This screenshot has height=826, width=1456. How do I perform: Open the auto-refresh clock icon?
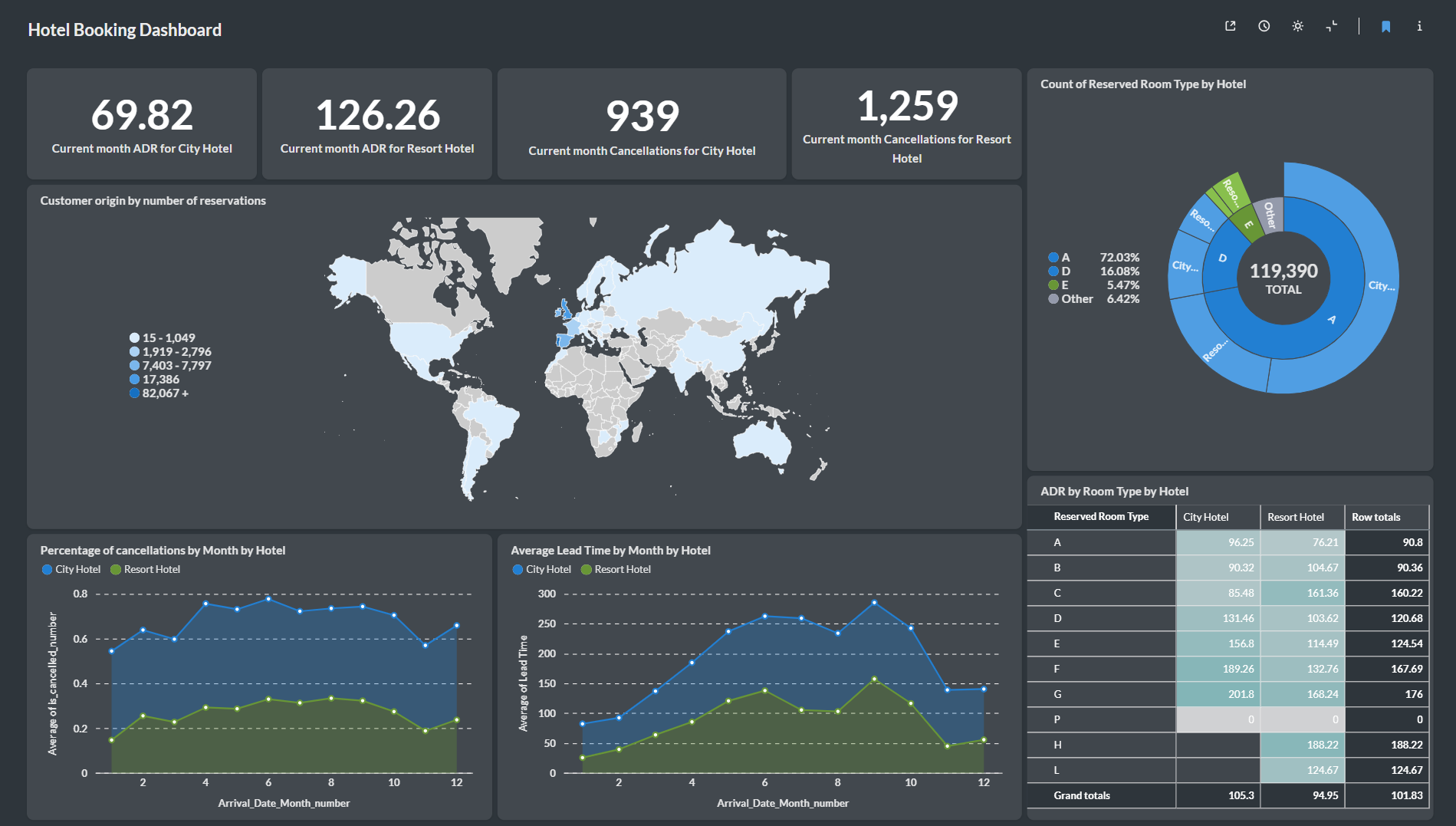coord(1264,26)
